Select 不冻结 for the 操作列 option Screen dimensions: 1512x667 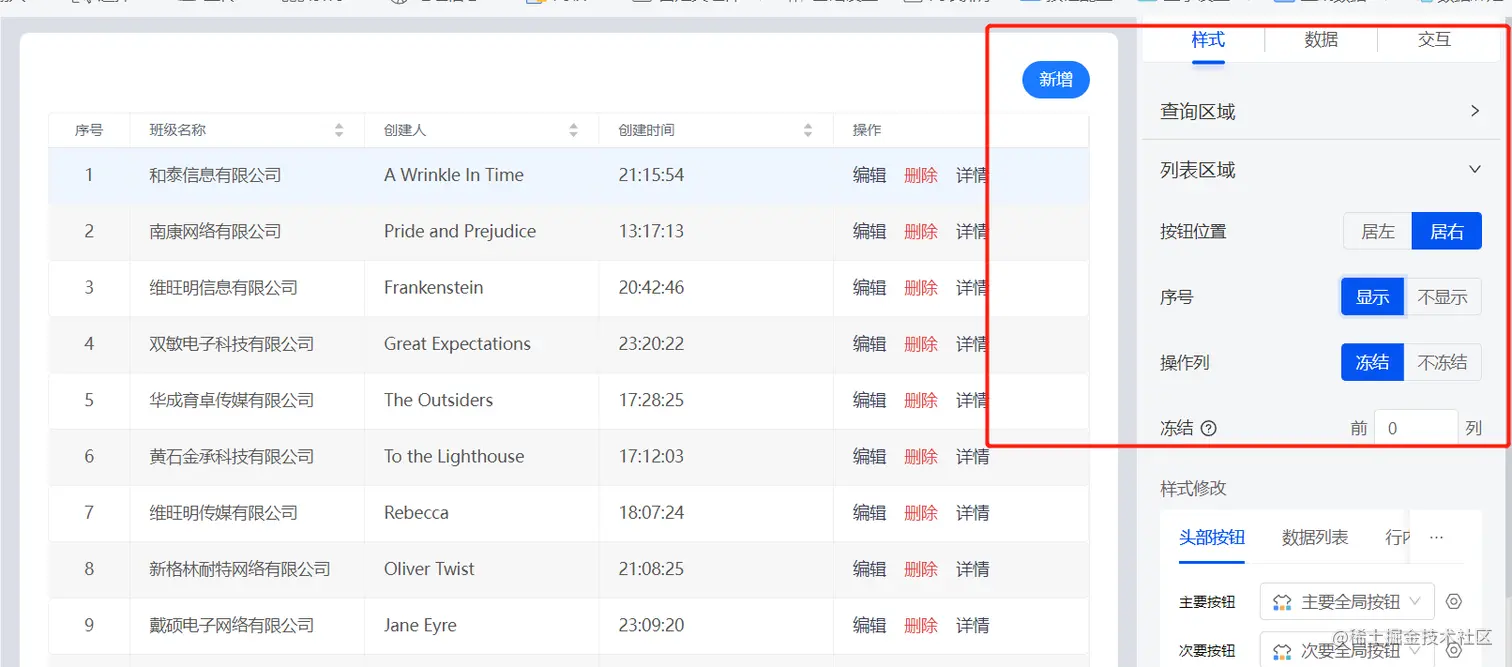coord(1443,362)
